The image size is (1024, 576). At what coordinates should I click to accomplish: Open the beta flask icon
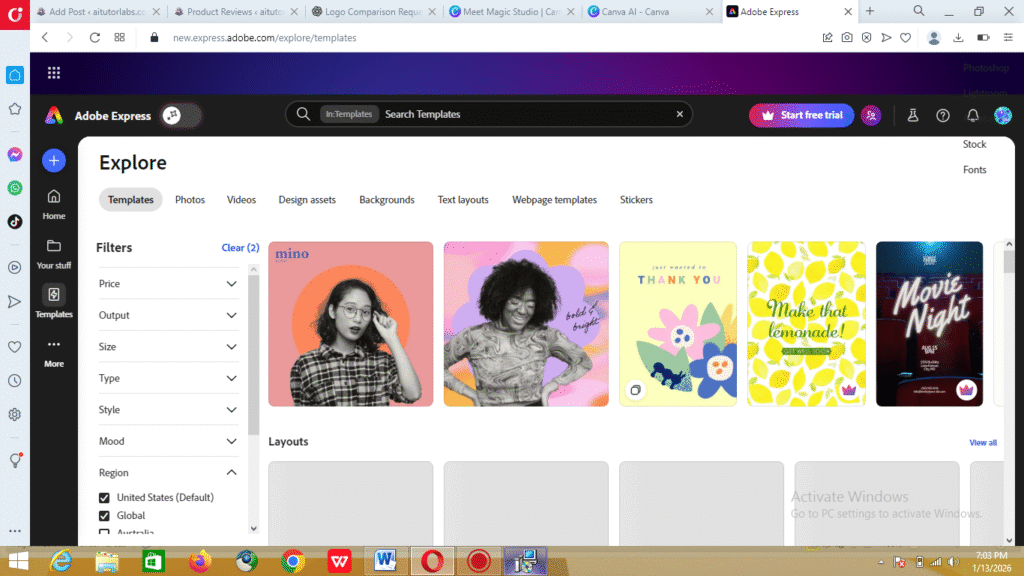912,116
